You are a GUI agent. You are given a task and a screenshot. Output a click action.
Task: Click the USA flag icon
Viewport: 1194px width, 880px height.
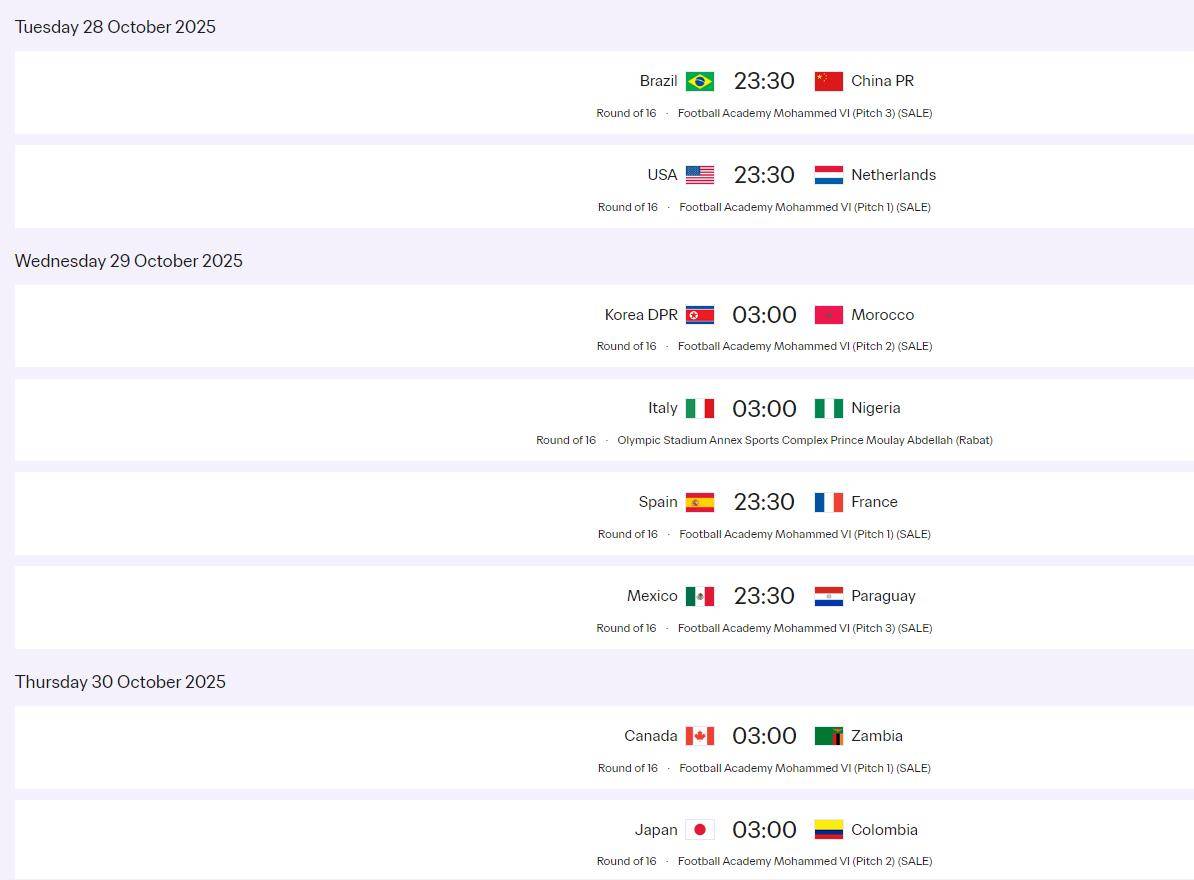pos(700,175)
